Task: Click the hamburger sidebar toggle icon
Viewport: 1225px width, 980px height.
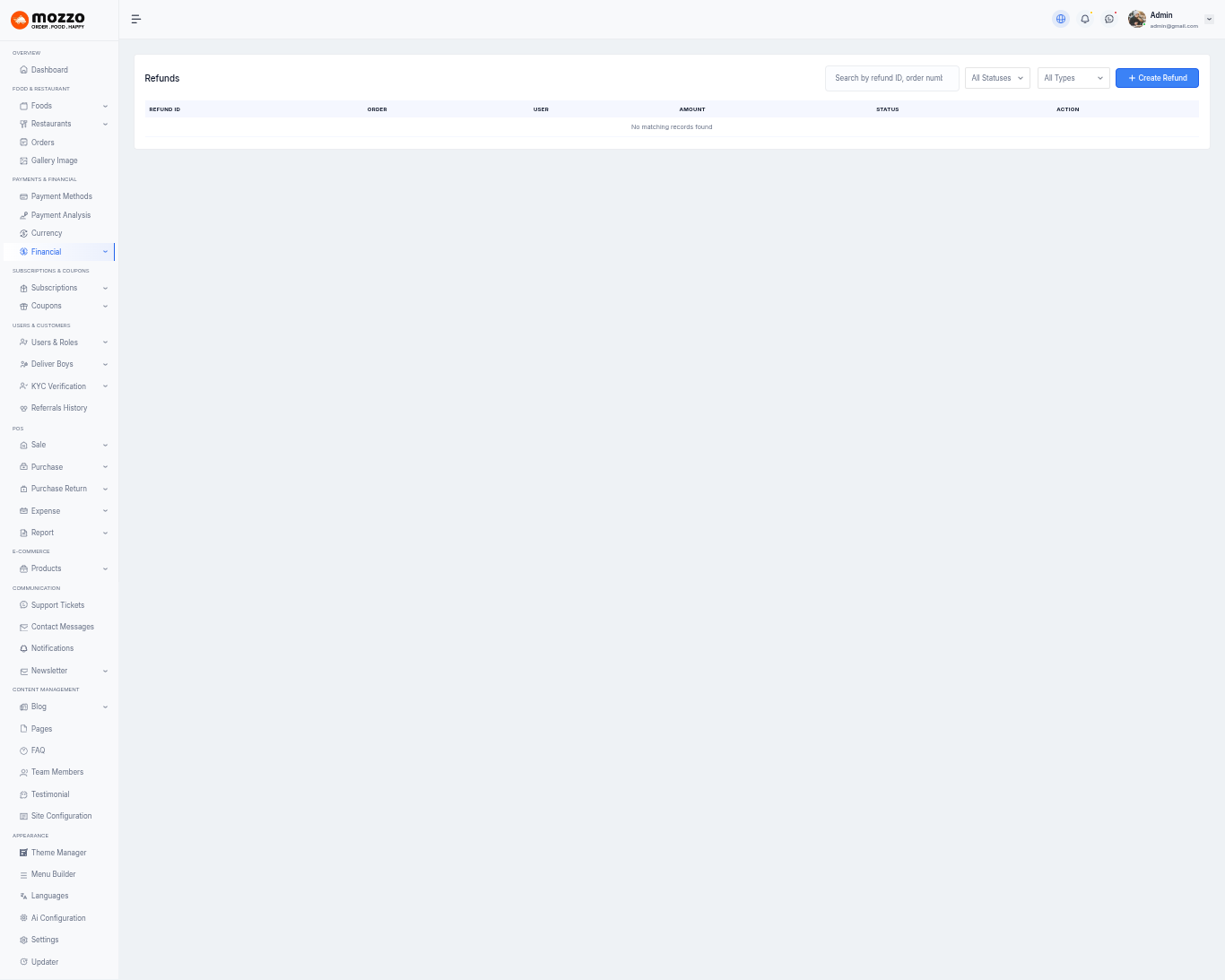Action: (x=136, y=19)
